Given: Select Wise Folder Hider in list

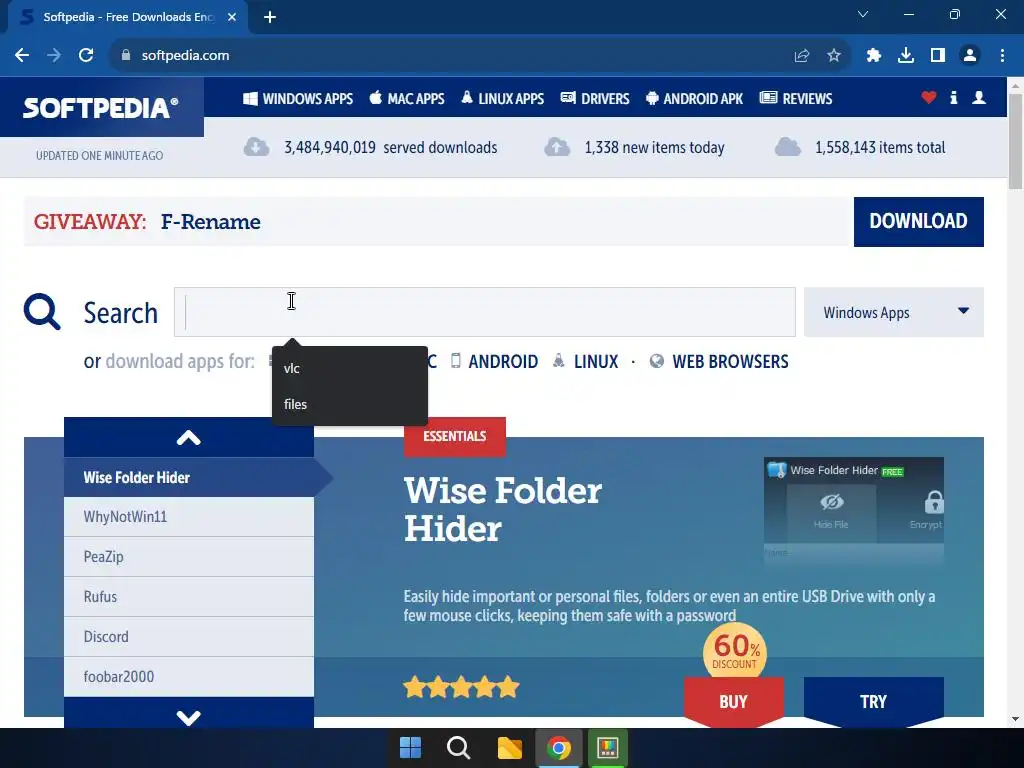Looking at the screenshot, I should [x=189, y=477].
